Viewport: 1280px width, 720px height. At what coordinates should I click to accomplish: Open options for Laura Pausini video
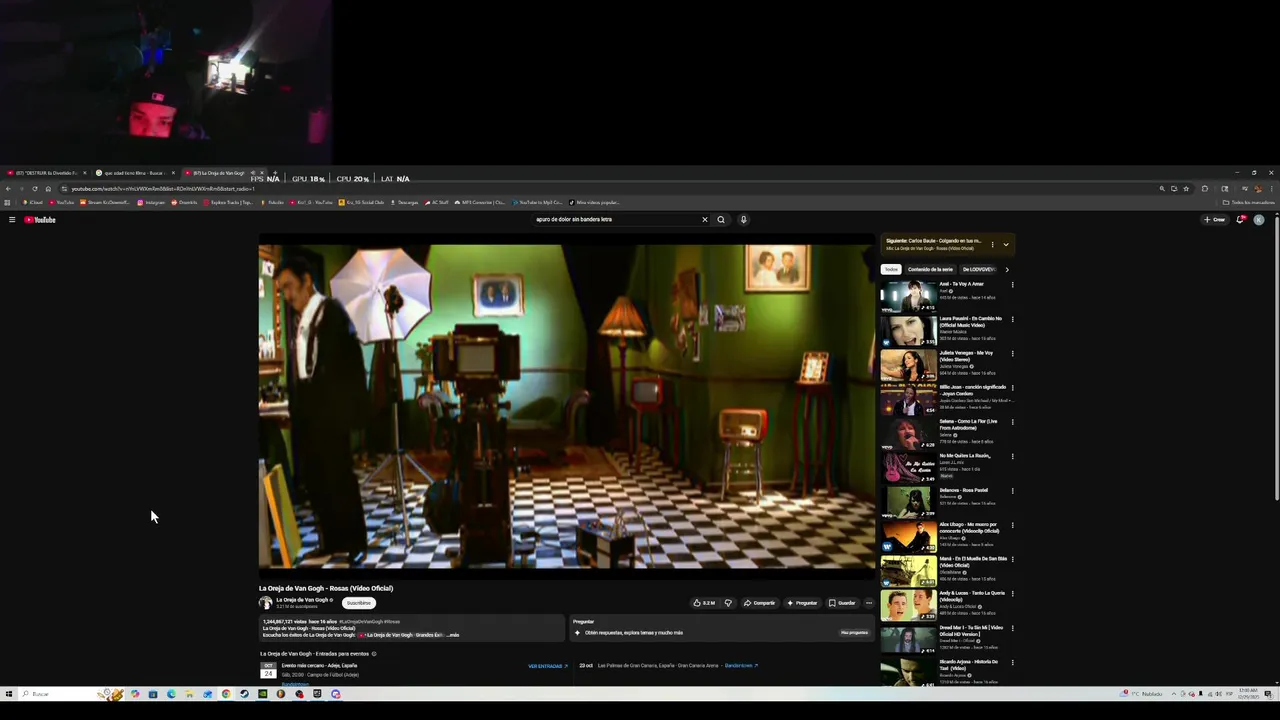[1012, 319]
